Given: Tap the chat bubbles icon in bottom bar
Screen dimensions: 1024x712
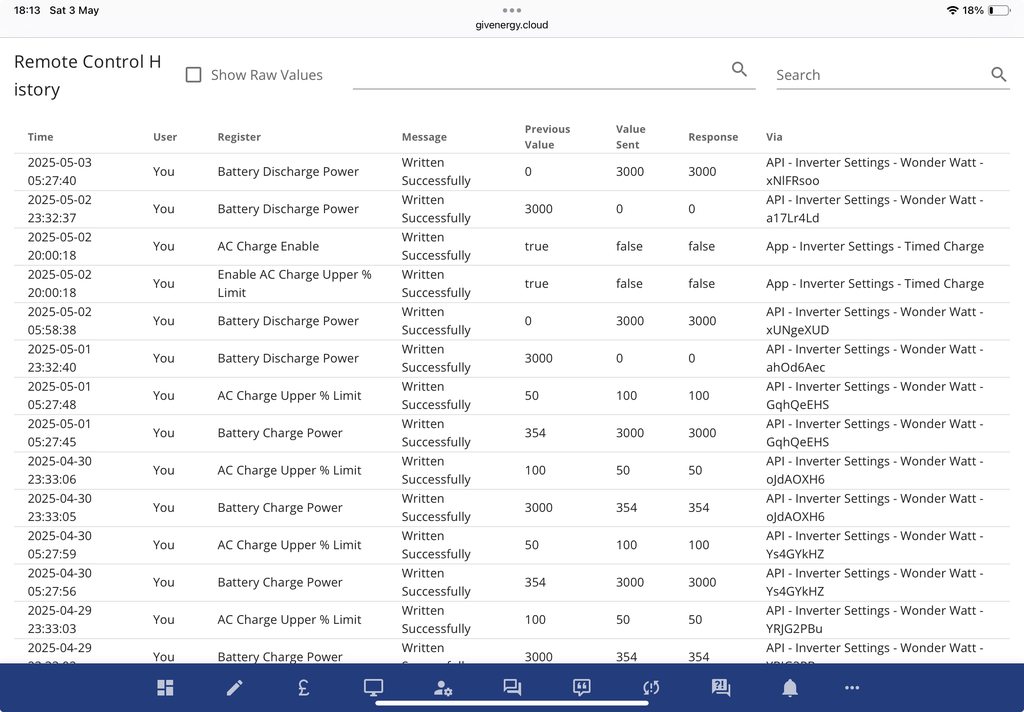Looking at the screenshot, I should click(x=512, y=688).
